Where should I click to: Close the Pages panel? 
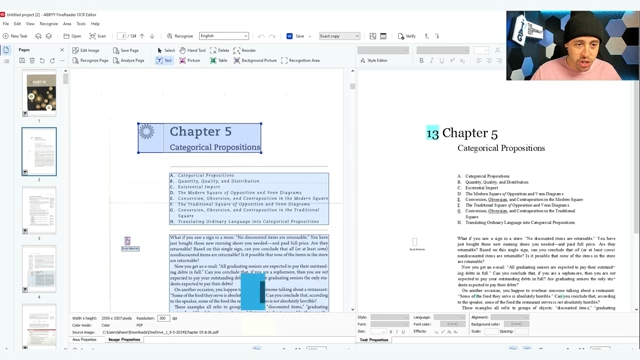pos(62,50)
